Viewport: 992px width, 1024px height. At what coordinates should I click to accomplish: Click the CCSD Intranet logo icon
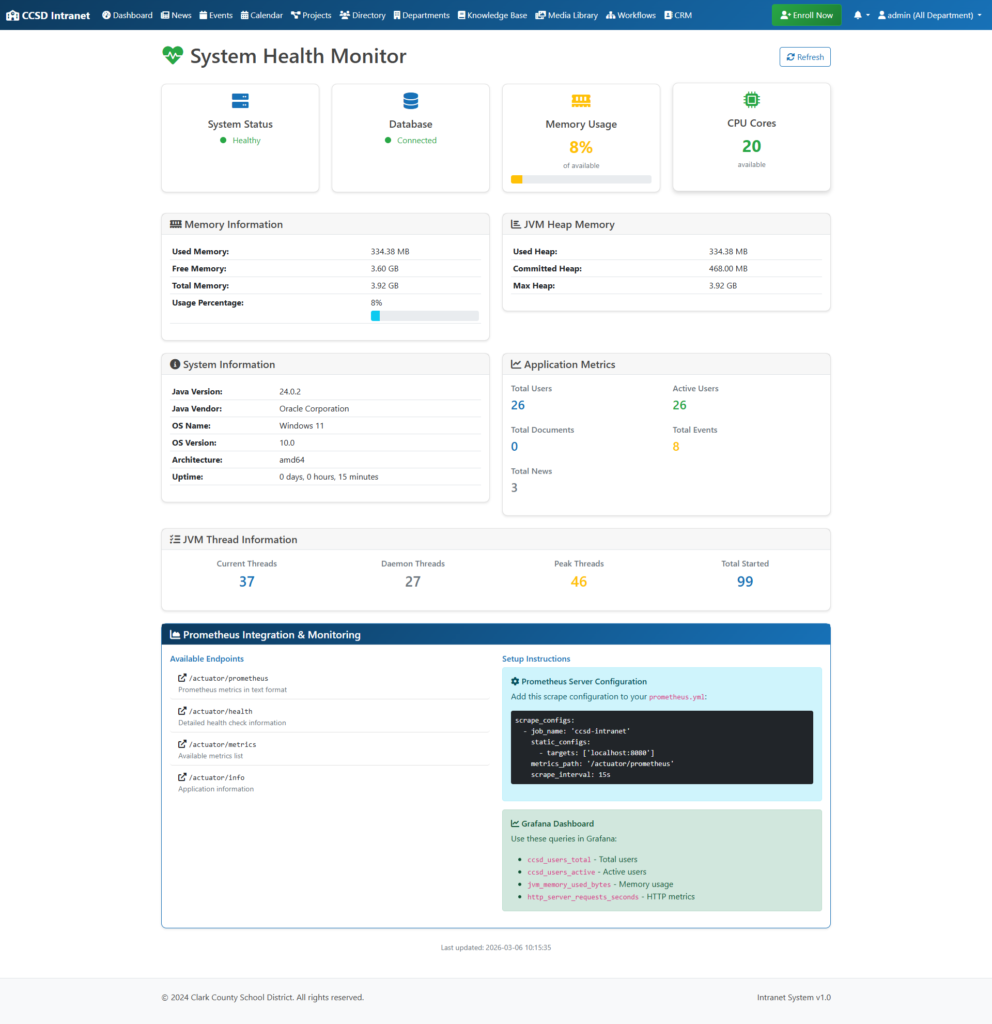click(x=12, y=16)
